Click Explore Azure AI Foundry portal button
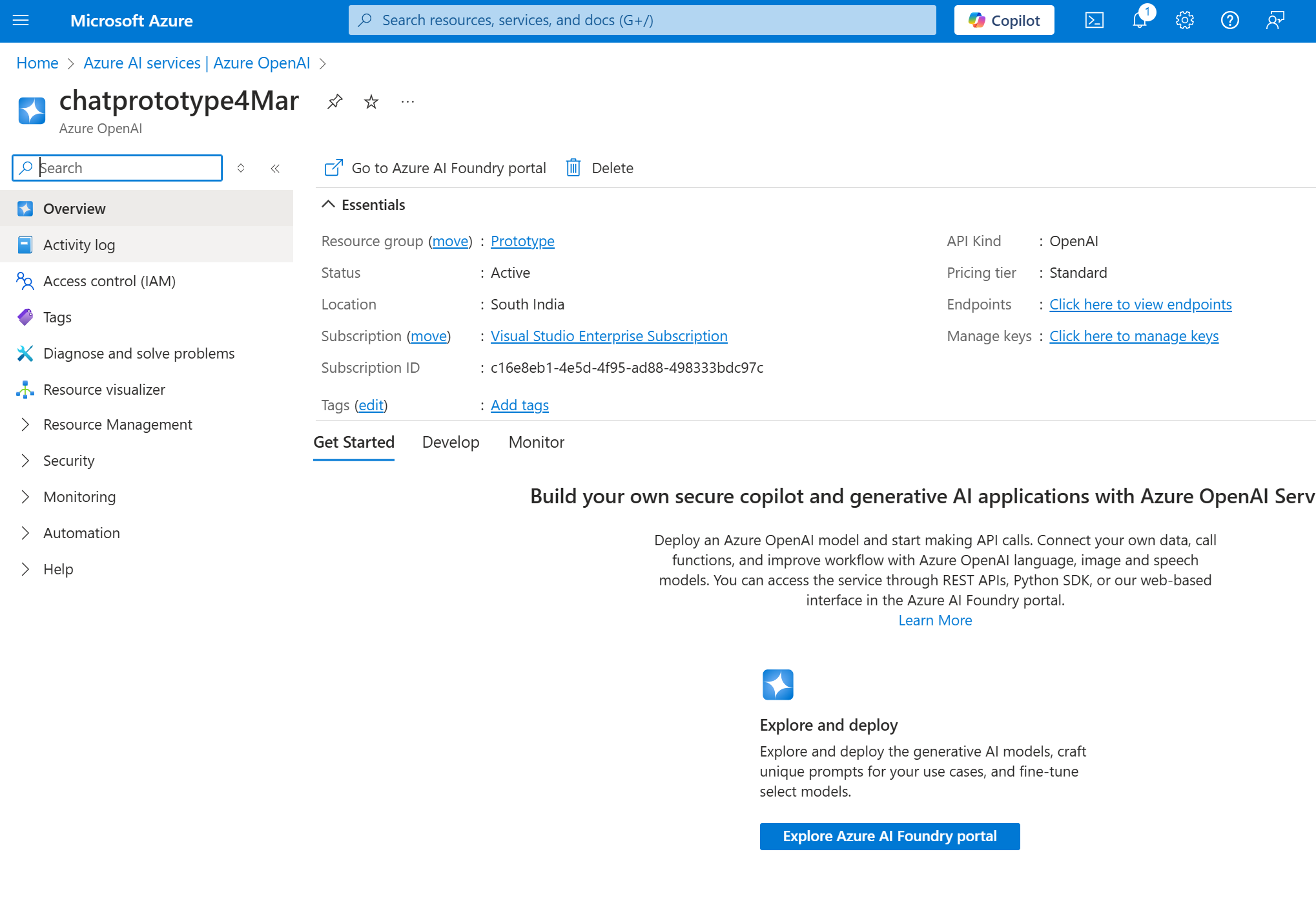Screen dimensions: 1316x898 (x=890, y=836)
